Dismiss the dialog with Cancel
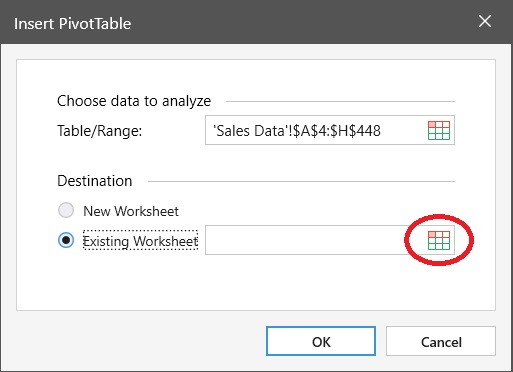This screenshot has height=372, width=513. tap(441, 341)
